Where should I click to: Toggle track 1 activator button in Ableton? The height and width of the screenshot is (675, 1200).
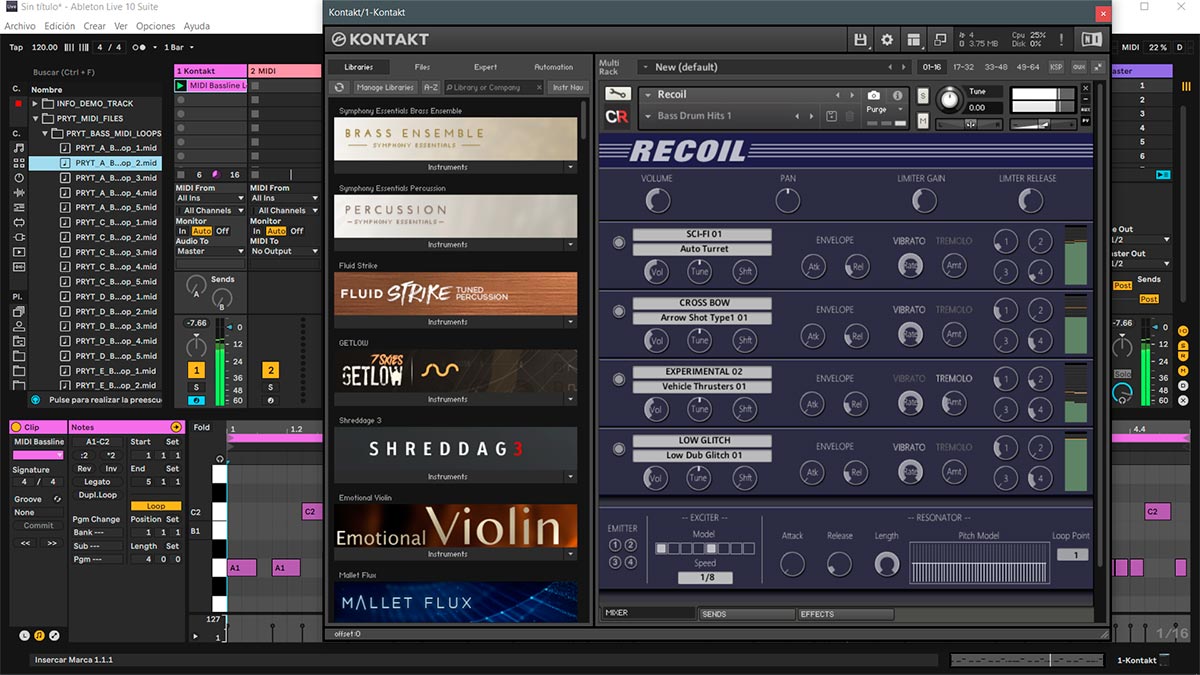point(196,370)
